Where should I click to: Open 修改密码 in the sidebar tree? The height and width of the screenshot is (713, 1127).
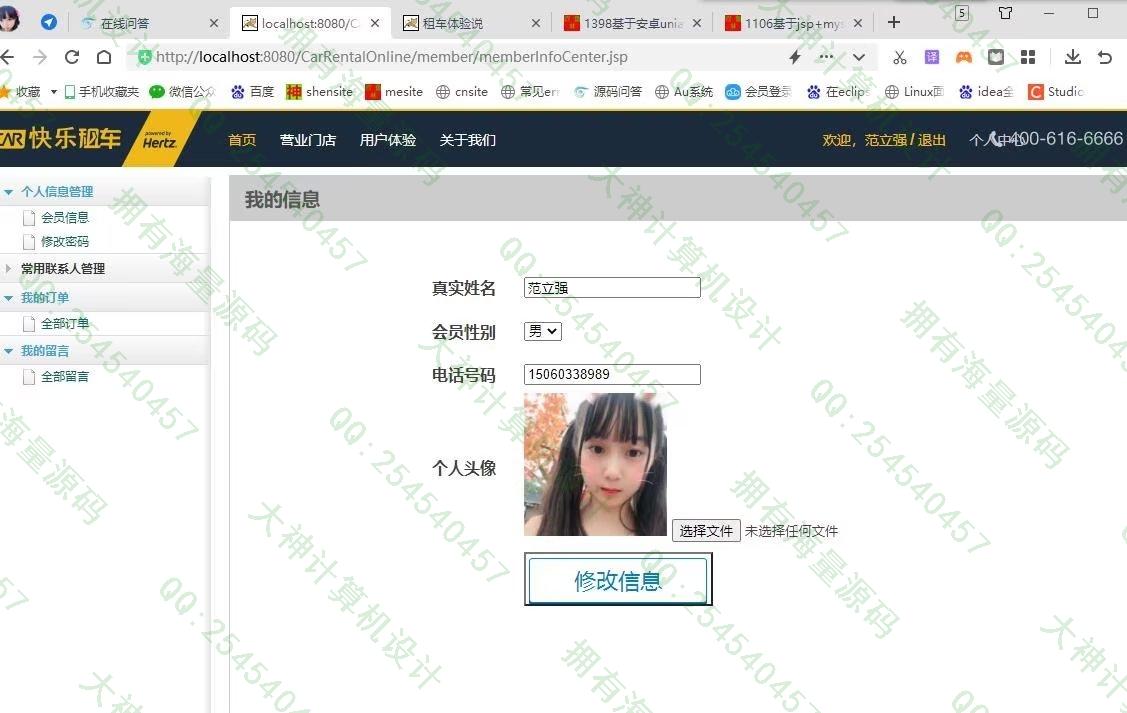pyautogui.click(x=65, y=242)
